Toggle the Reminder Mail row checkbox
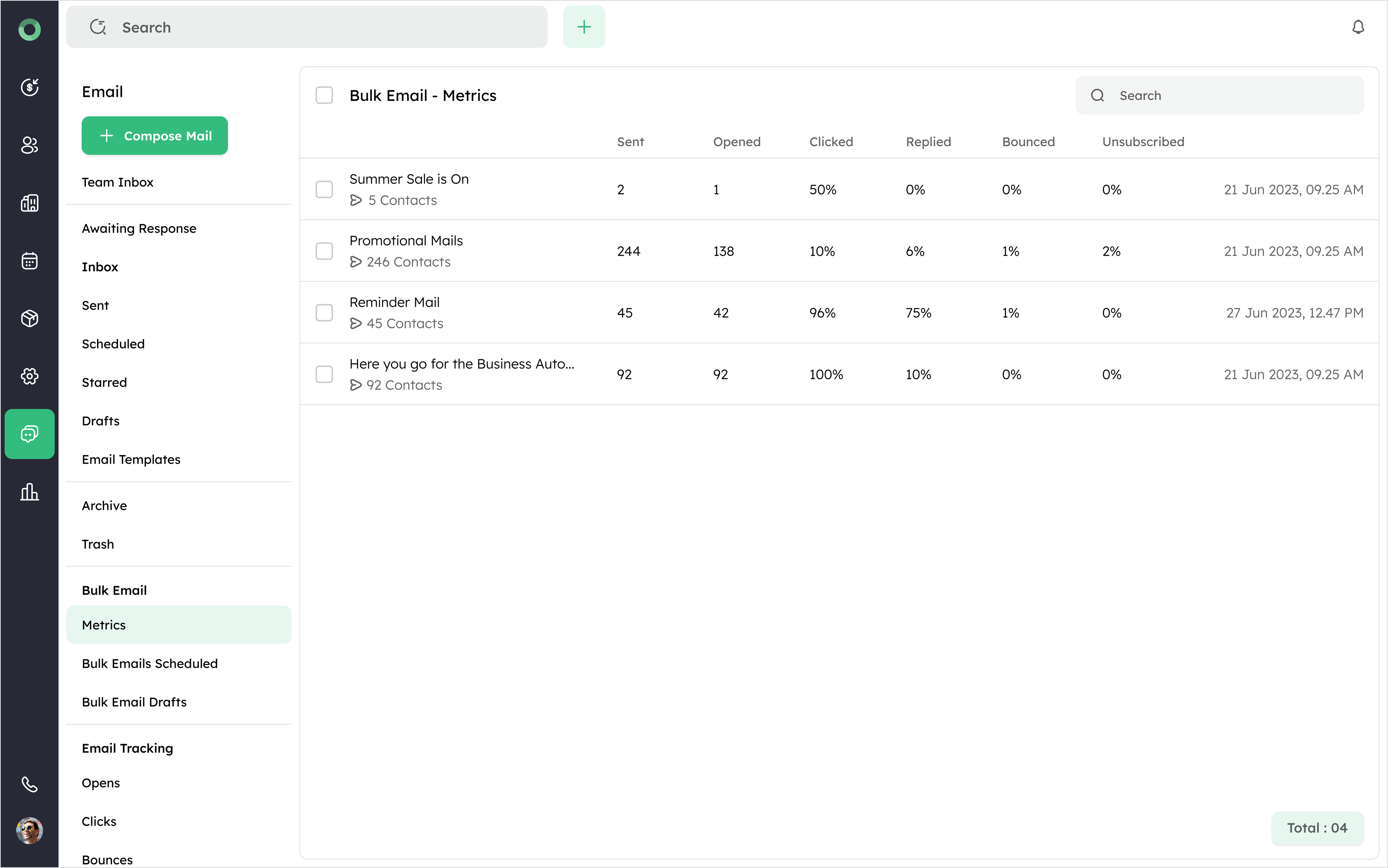Screen dimensions: 1388x868 click(x=324, y=313)
